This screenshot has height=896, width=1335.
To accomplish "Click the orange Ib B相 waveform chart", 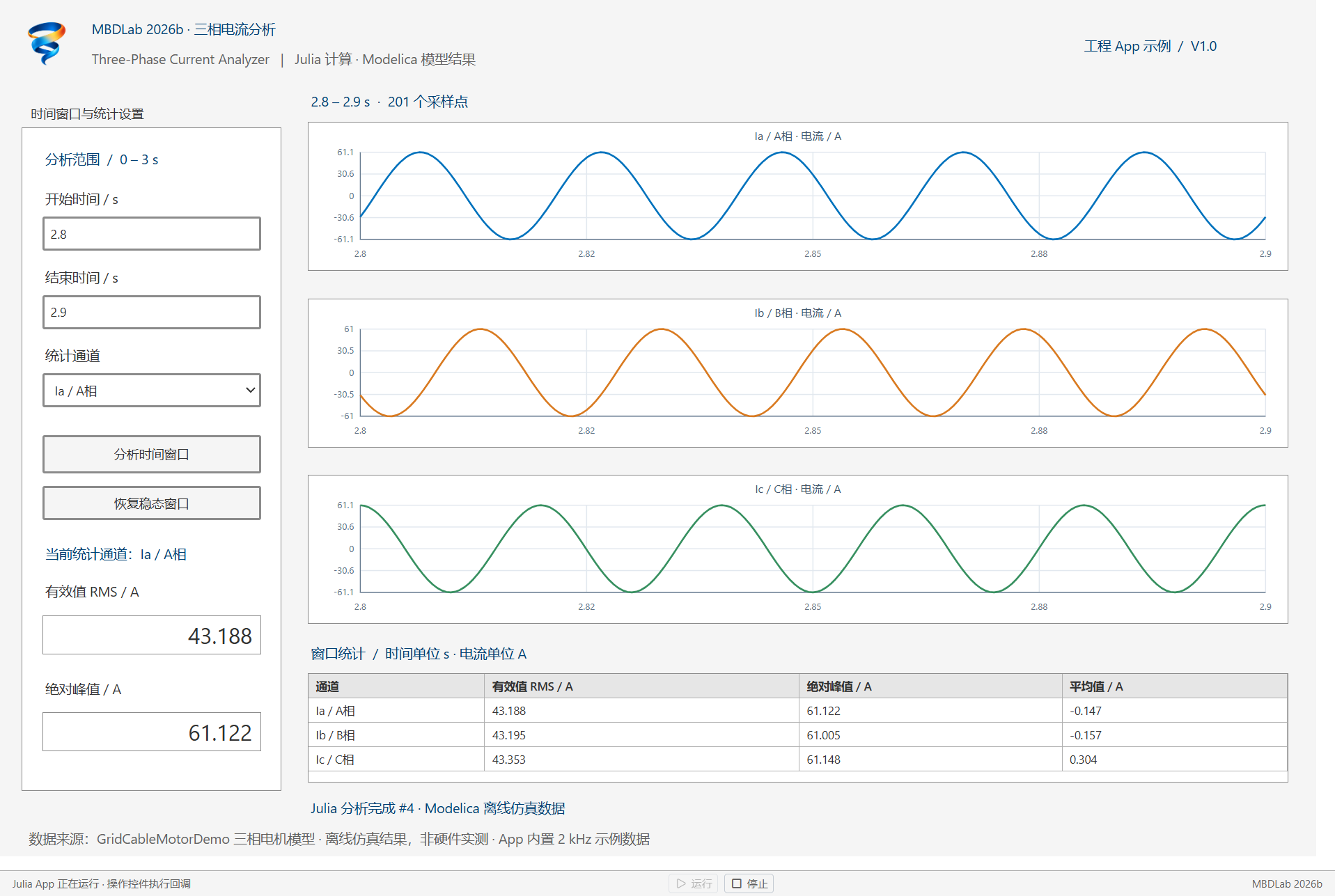I will click(x=797, y=373).
